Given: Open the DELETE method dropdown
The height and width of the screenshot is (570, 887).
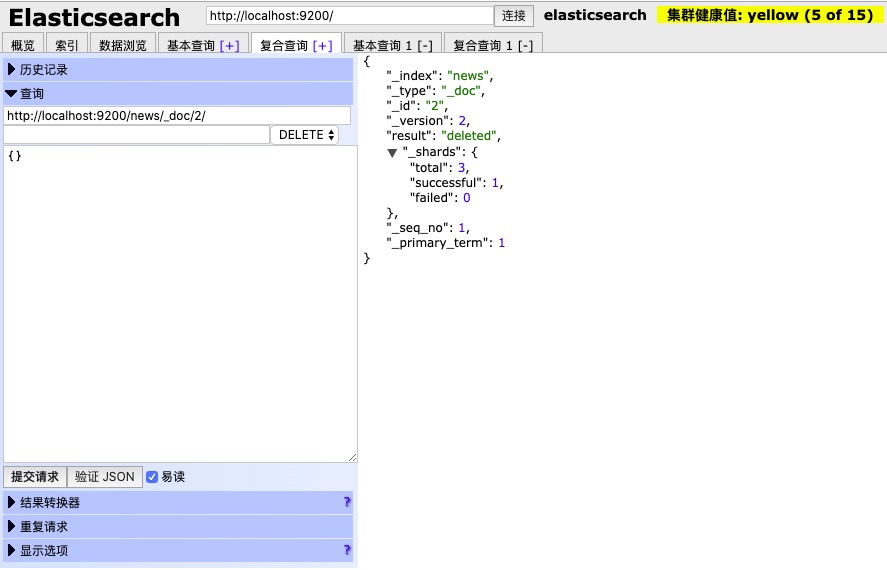Looking at the screenshot, I should tap(305, 135).
